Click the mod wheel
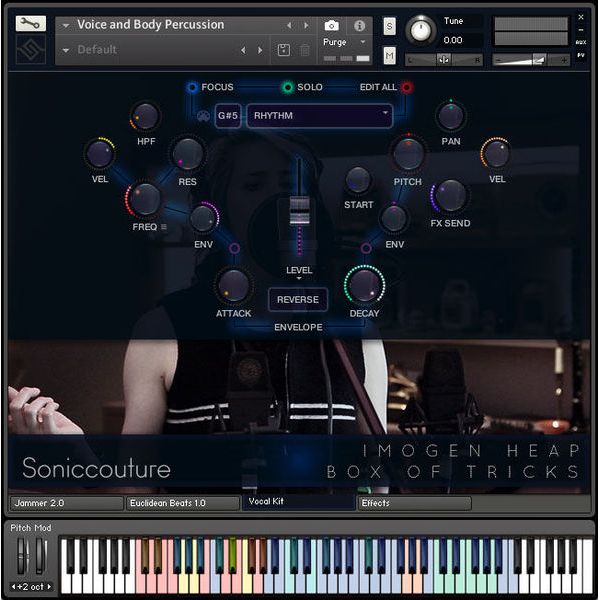 click(x=41, y=555)
